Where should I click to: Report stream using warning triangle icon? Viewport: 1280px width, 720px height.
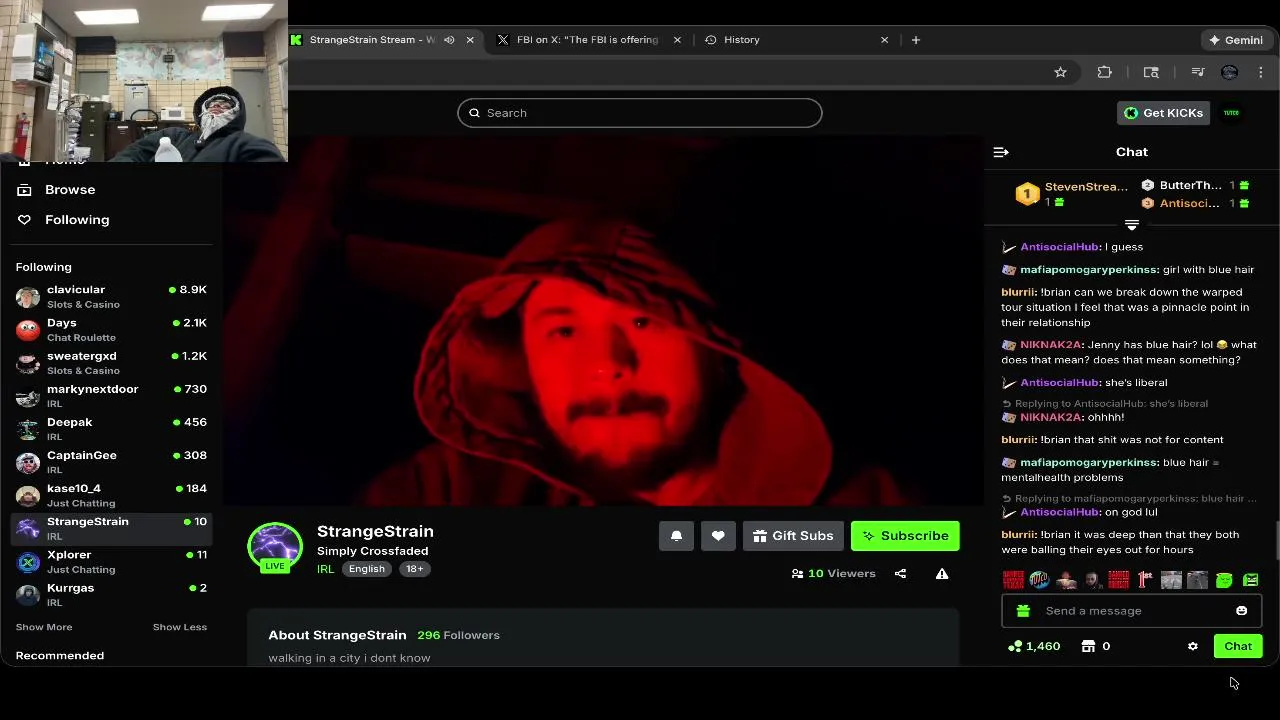pos(942,574)
